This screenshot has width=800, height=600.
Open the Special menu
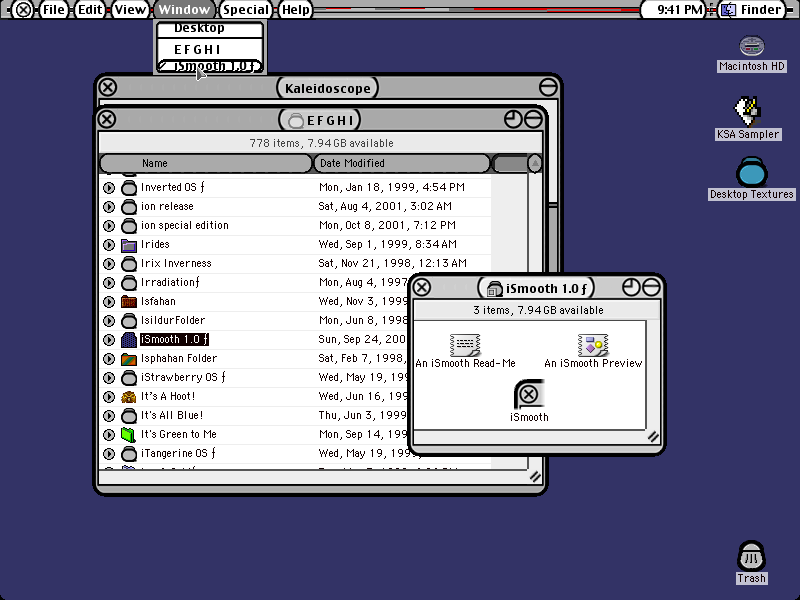tap(245, 10)
